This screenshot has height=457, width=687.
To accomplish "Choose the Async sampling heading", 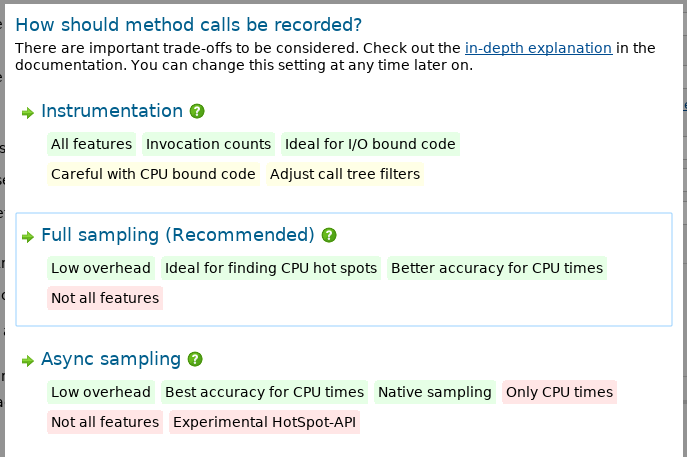I will click(111, 359).
